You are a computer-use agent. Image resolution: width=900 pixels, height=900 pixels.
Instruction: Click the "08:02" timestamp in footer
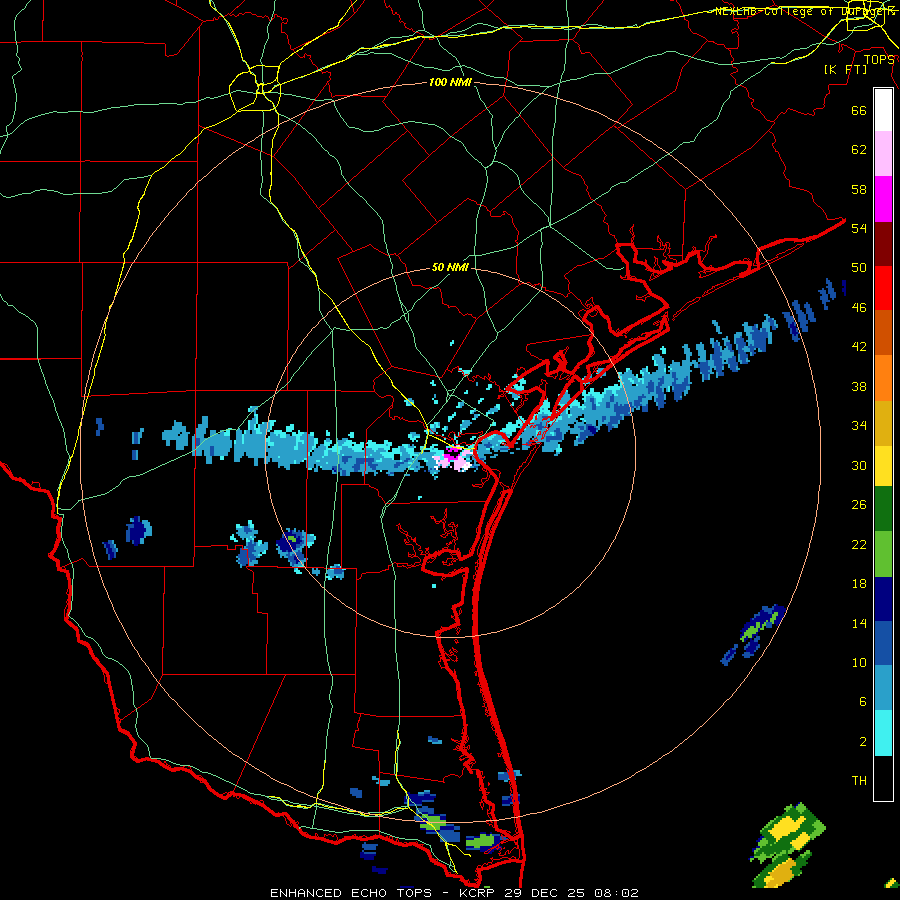coord(617,893)
